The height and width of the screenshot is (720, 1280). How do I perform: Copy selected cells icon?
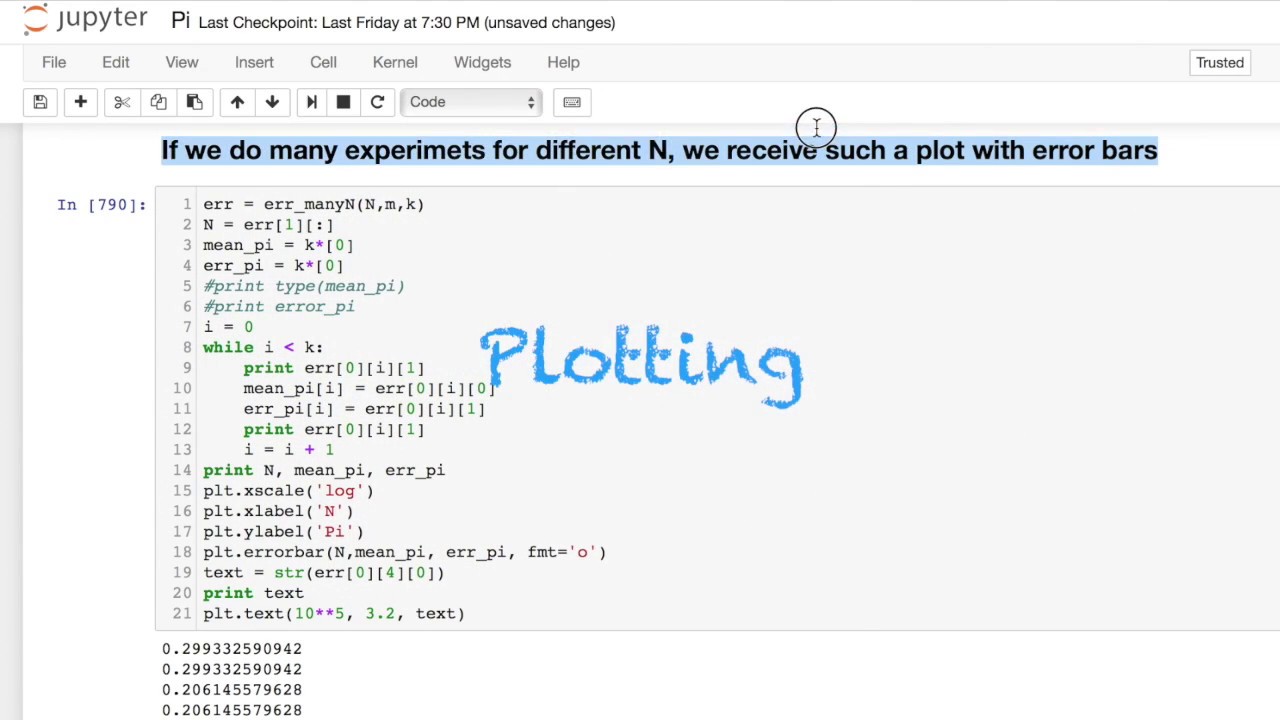coord(158,102)
